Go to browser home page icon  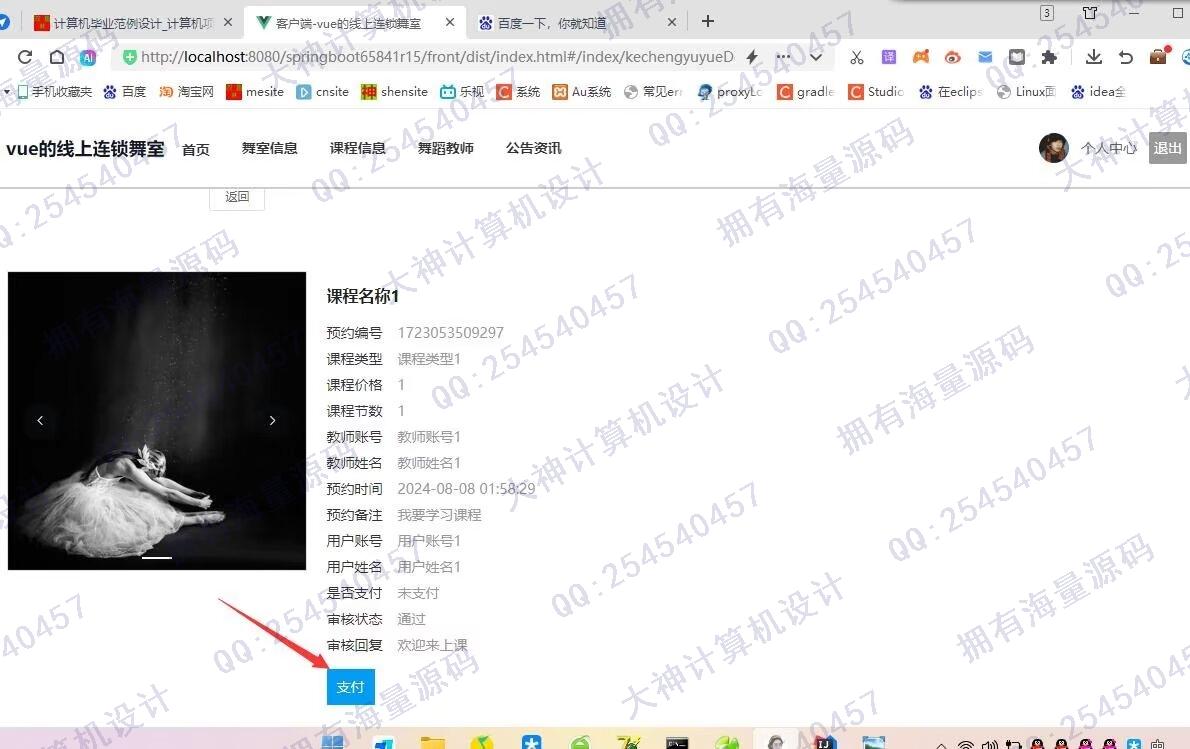point(57,57)
